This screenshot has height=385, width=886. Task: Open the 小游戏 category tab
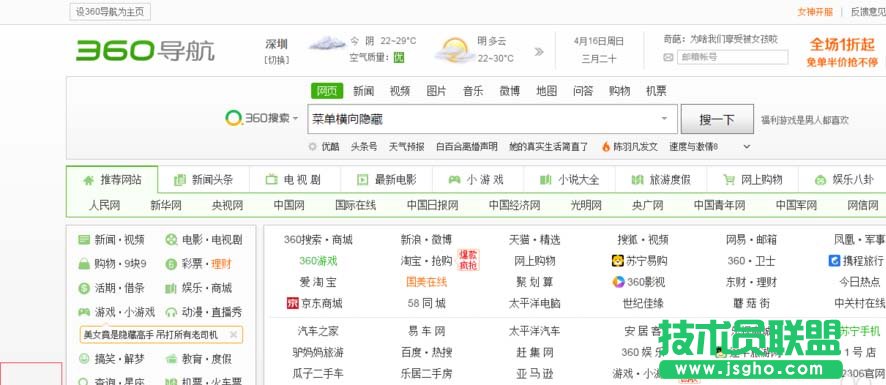pyautogui.click(x=477, y=180)
